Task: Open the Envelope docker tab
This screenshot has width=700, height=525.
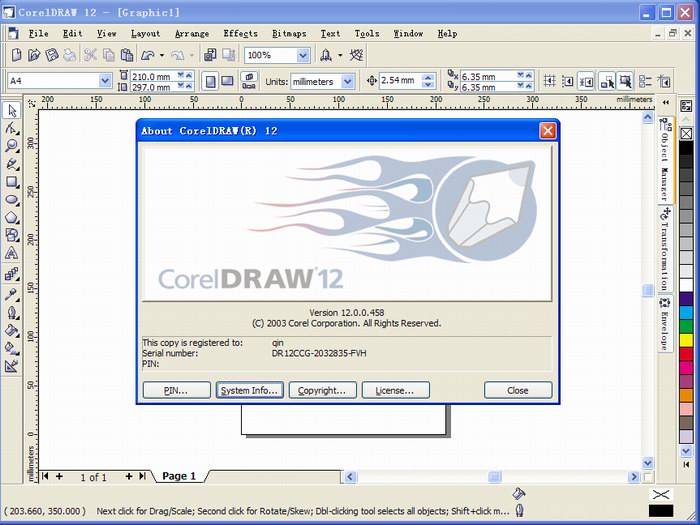Action: tap(665, 323)
